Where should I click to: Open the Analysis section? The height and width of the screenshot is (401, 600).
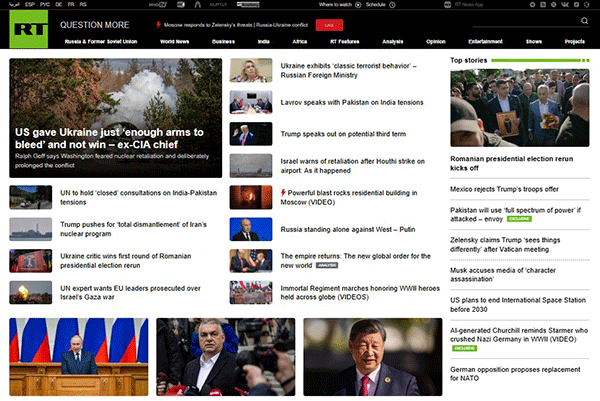click(x=393, y=41)
